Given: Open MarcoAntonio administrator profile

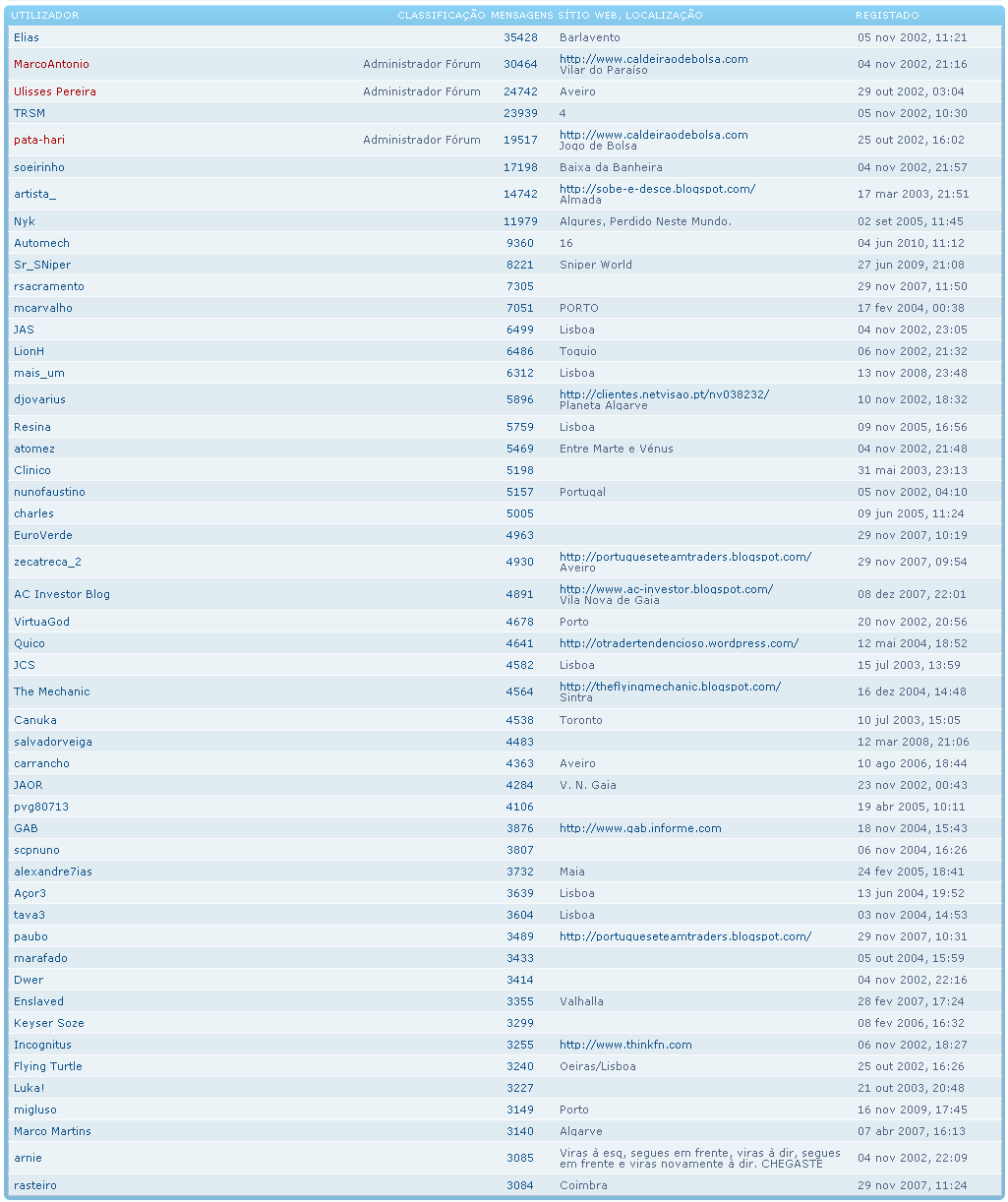Looking at the screenshot, I should coord(51,64).
